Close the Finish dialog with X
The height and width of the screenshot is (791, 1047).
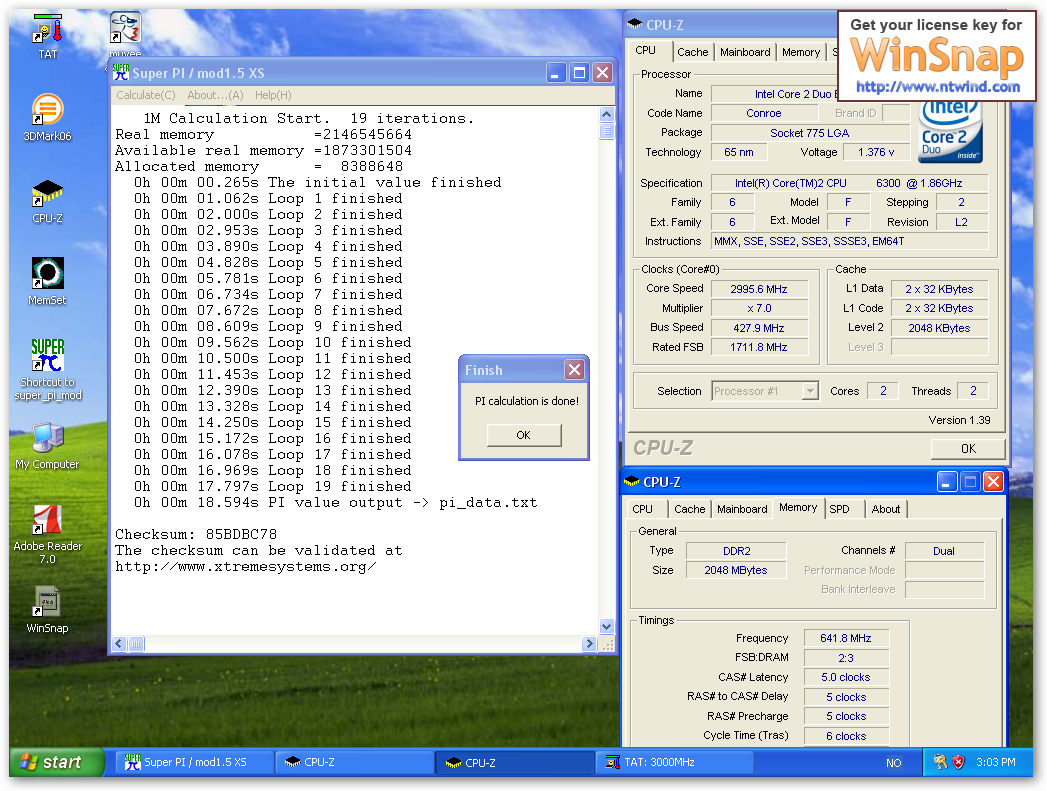pyautogui.click(x=574, y=369)
